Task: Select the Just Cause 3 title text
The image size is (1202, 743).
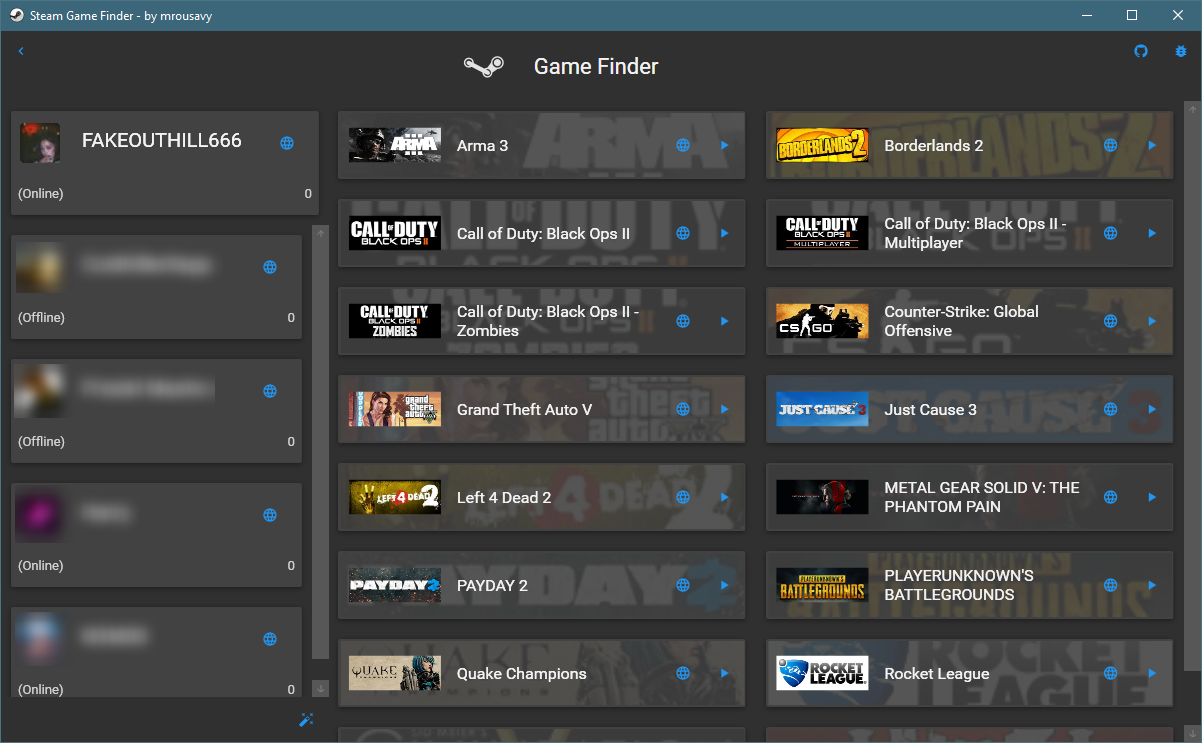Action: click(931, 409)
